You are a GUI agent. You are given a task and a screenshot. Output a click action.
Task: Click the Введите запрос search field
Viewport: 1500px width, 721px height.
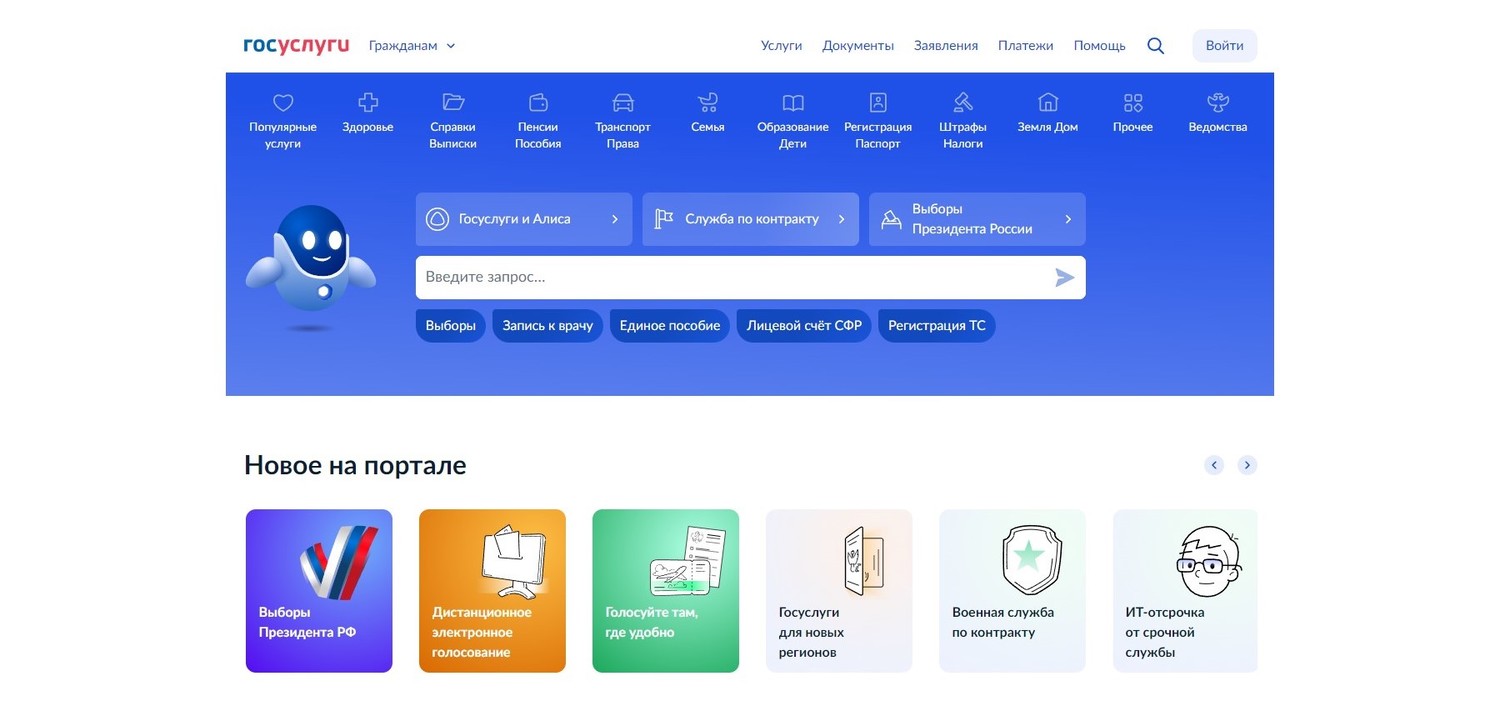click(750, 278)
